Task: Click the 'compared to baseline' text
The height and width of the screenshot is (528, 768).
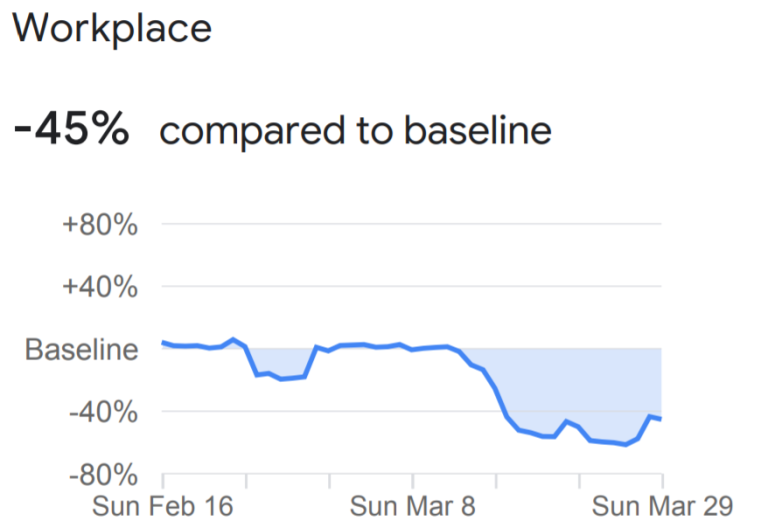Action: 355,131
